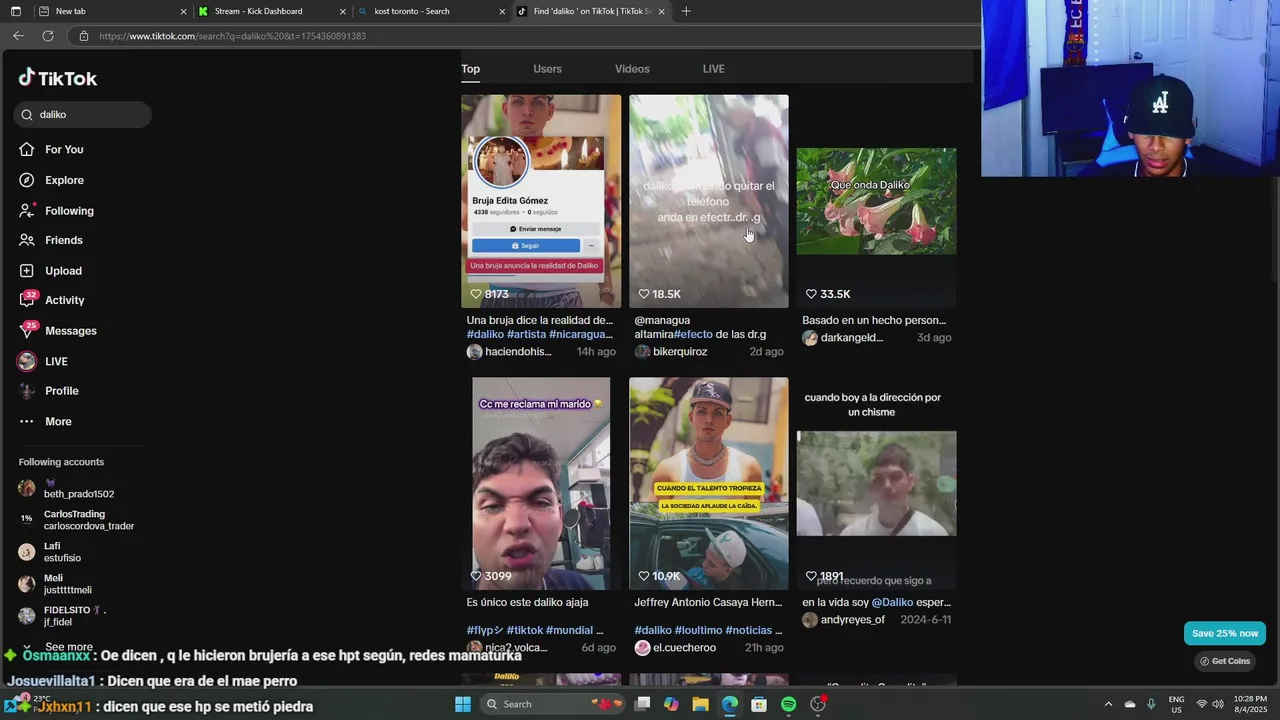Screen dimensions: 1280x720
Task: Click the search field containing daliko
Action: point(83,114)
